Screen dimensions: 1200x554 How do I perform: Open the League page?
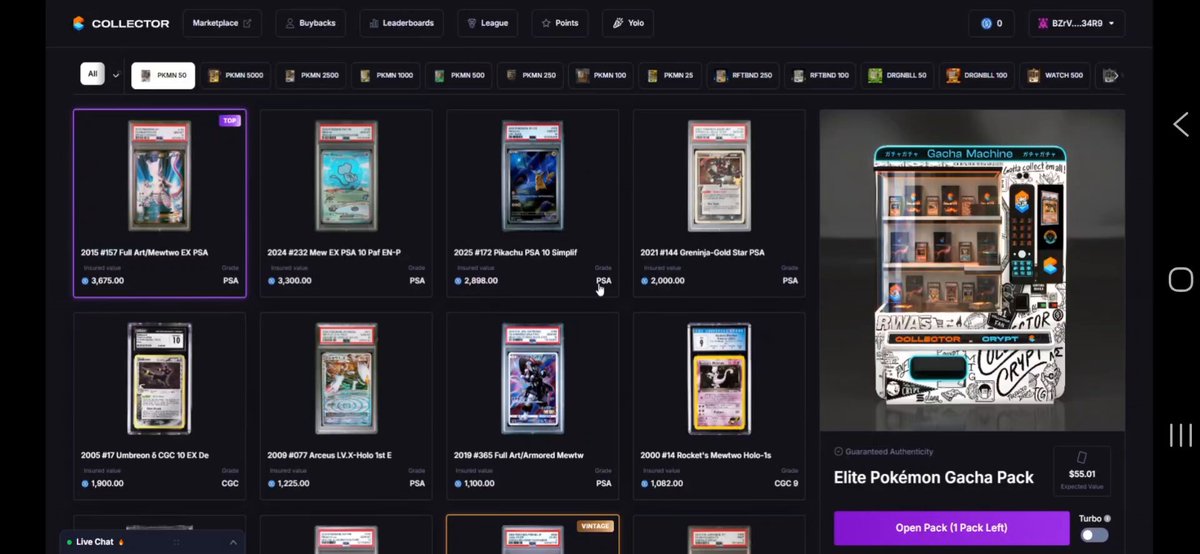488,23
